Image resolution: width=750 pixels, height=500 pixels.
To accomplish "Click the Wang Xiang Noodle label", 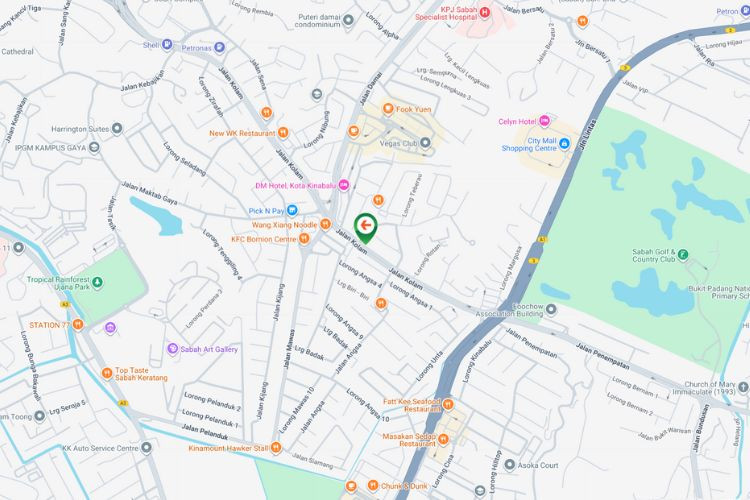I will coord(285,224).
